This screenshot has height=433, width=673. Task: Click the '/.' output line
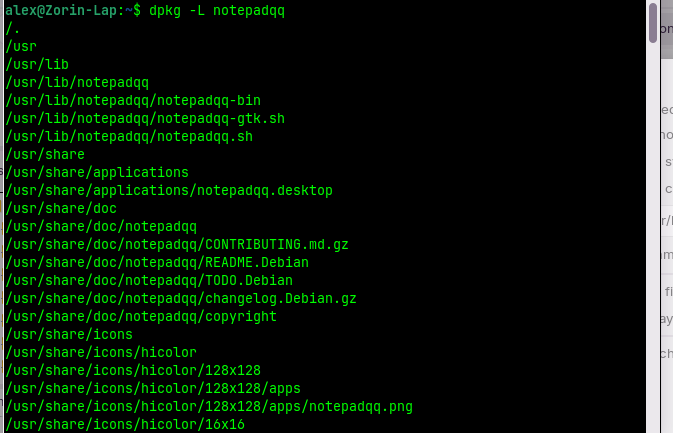(12, 29)
